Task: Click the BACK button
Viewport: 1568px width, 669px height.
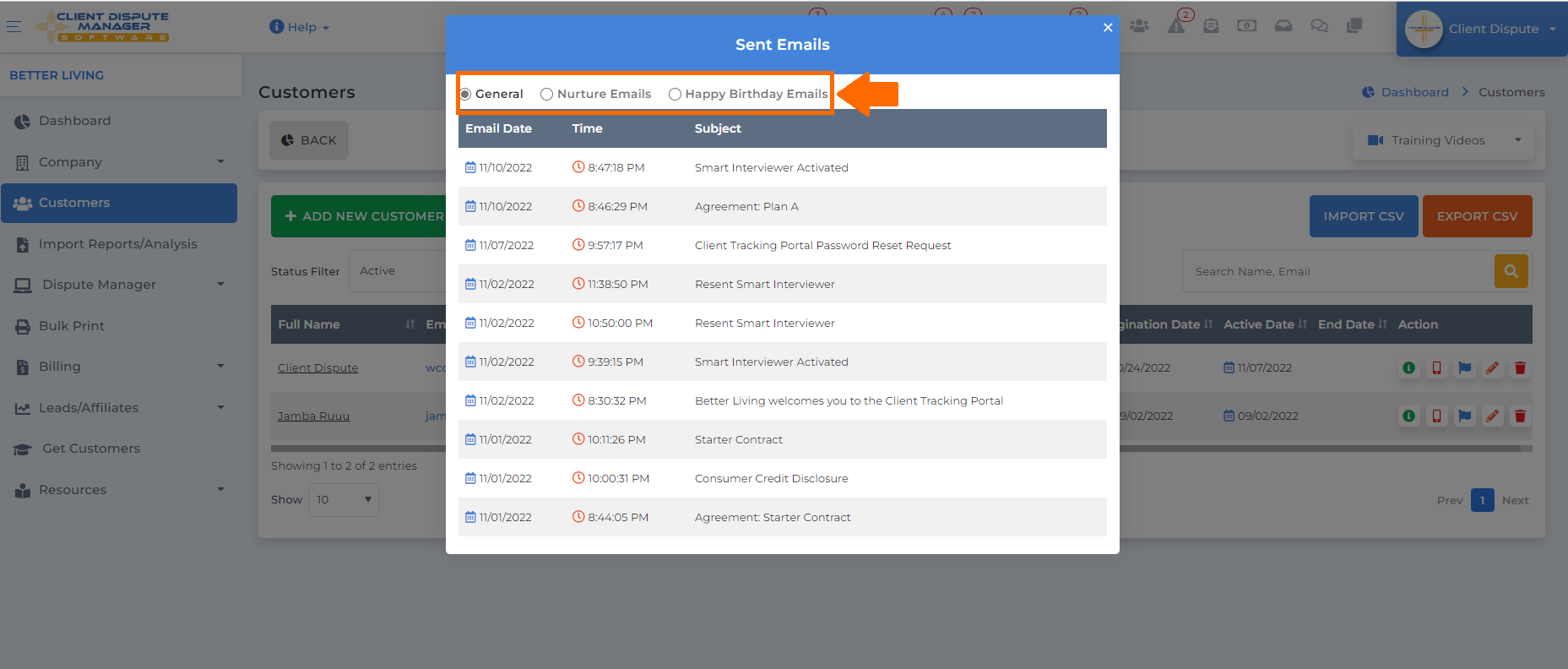Action: point(308,140)
